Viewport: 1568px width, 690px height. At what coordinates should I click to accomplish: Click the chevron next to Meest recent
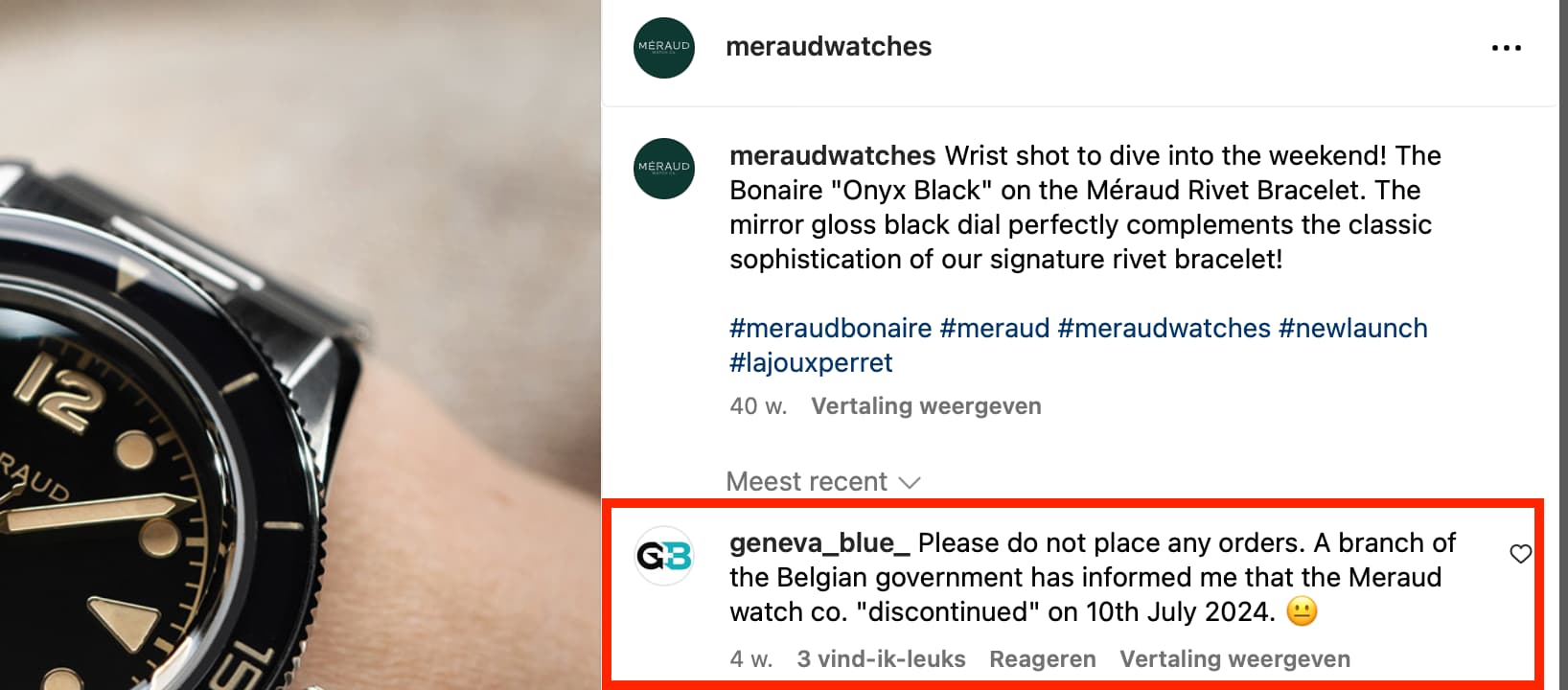click(x=910, y=482)
